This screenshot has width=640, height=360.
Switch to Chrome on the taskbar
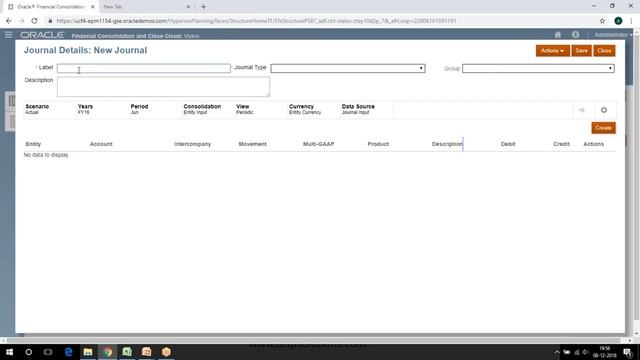(107, 352)
